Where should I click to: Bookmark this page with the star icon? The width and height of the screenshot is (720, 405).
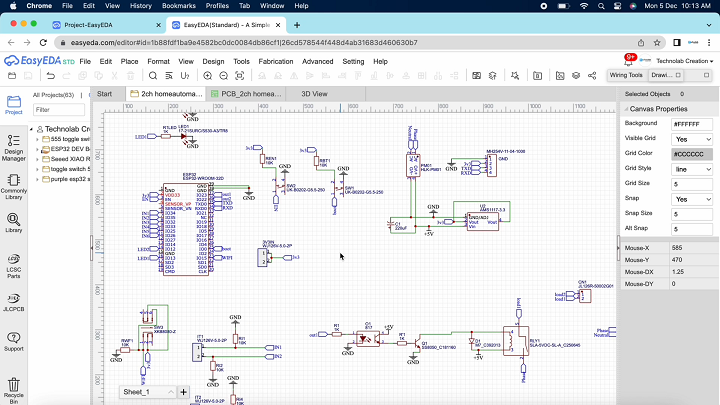[x=657, y=43]
